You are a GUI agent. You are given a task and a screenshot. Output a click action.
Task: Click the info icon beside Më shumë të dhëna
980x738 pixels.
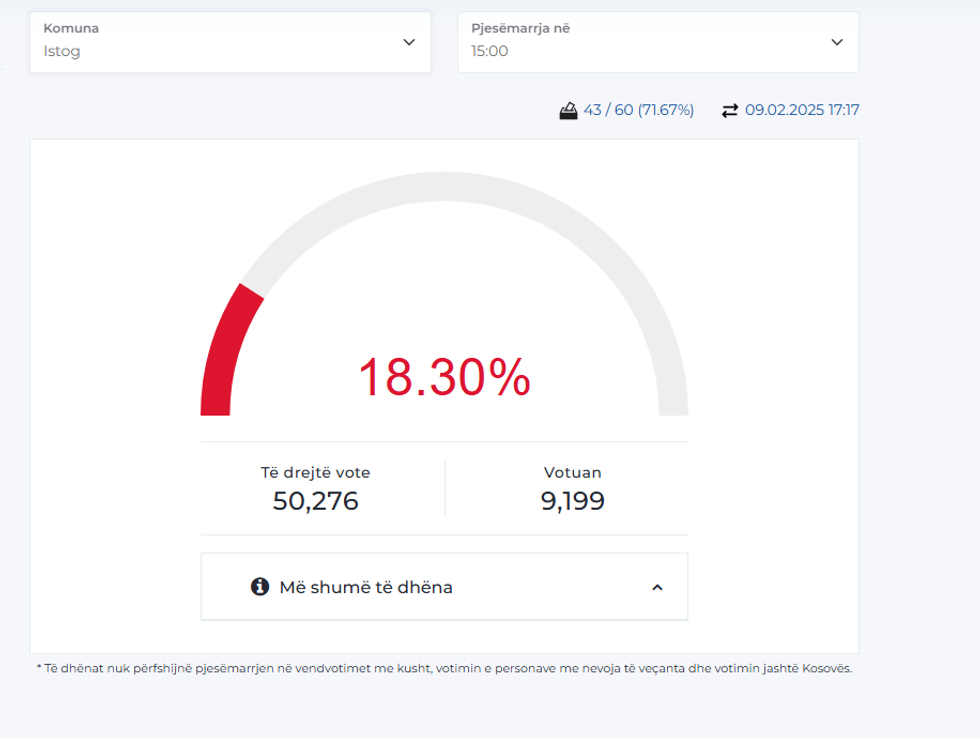pos(260,587)
